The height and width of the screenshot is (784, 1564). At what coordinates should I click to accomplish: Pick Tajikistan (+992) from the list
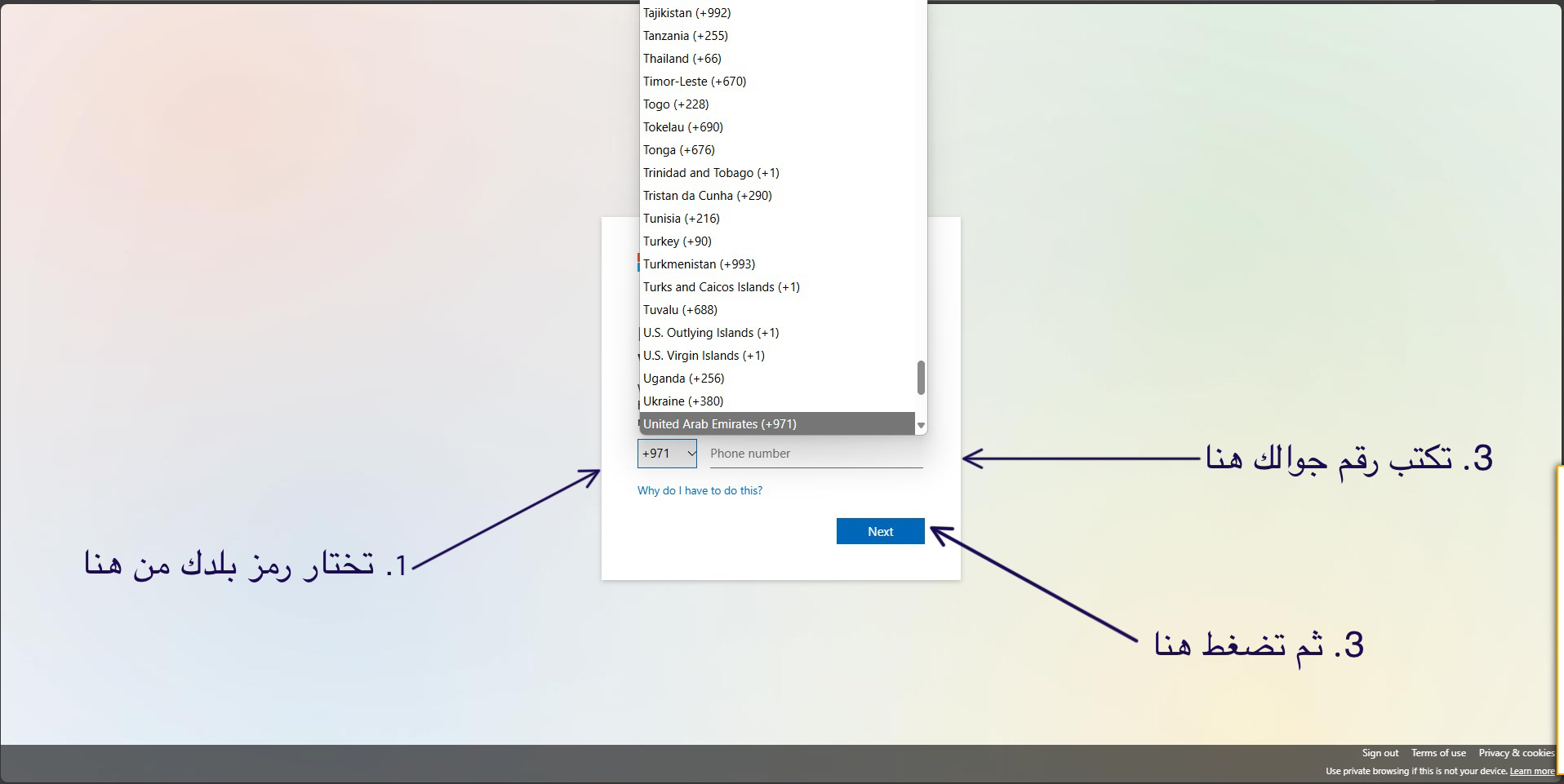pyautogui.click(x=686, y=13)
